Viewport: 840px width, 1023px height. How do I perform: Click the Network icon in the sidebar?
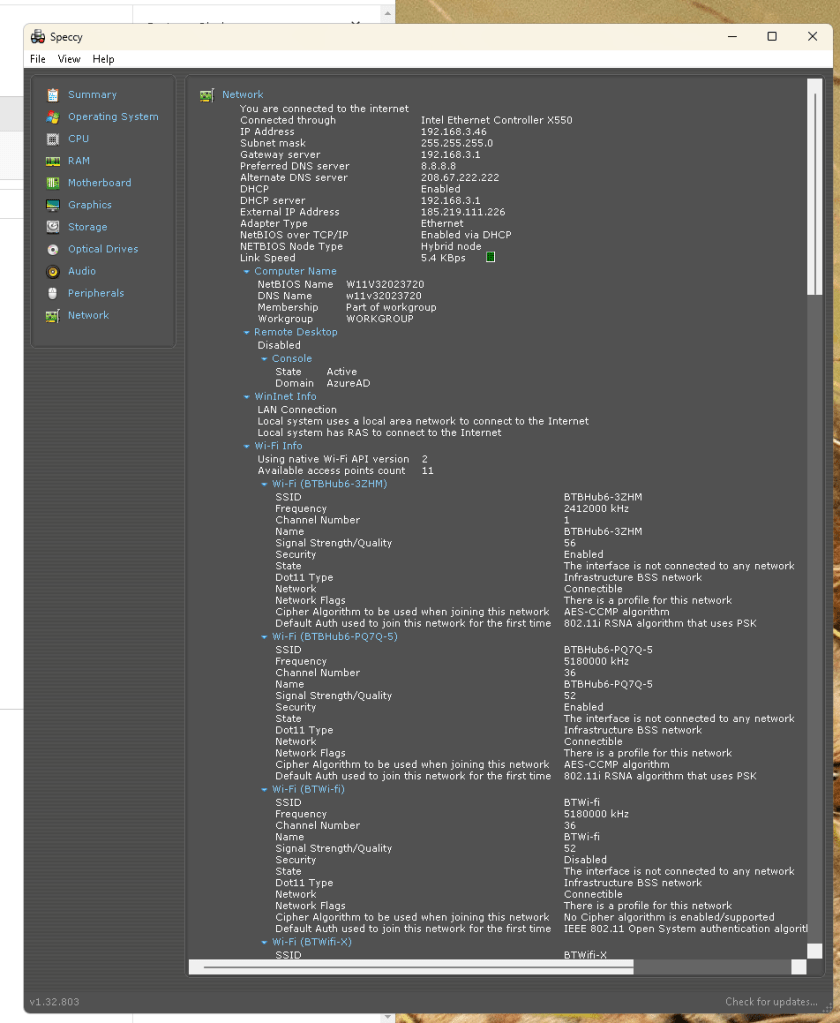(x=53, y=316)
